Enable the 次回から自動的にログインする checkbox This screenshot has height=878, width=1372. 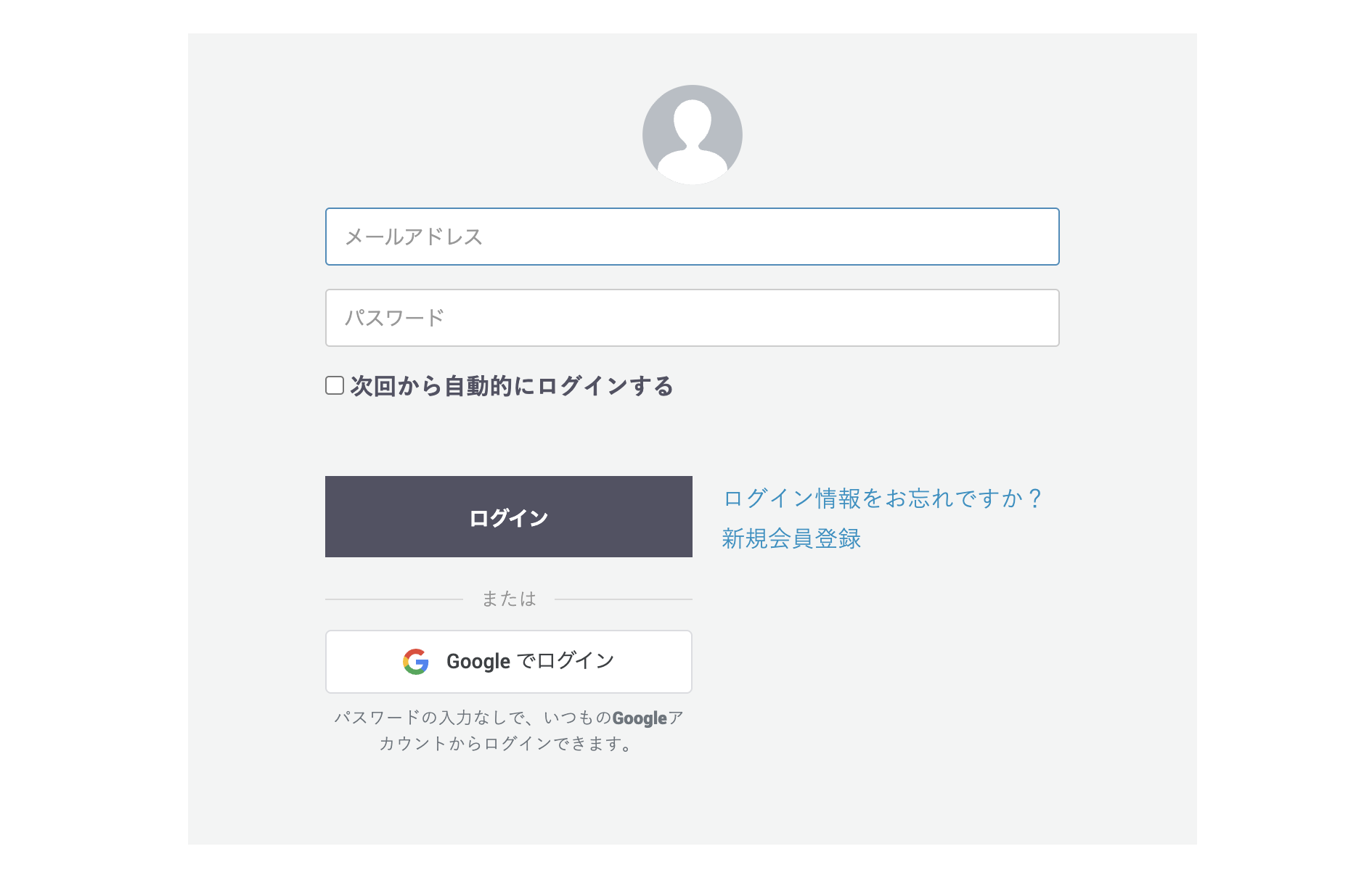pyautogui.click(x=335, y=385)
